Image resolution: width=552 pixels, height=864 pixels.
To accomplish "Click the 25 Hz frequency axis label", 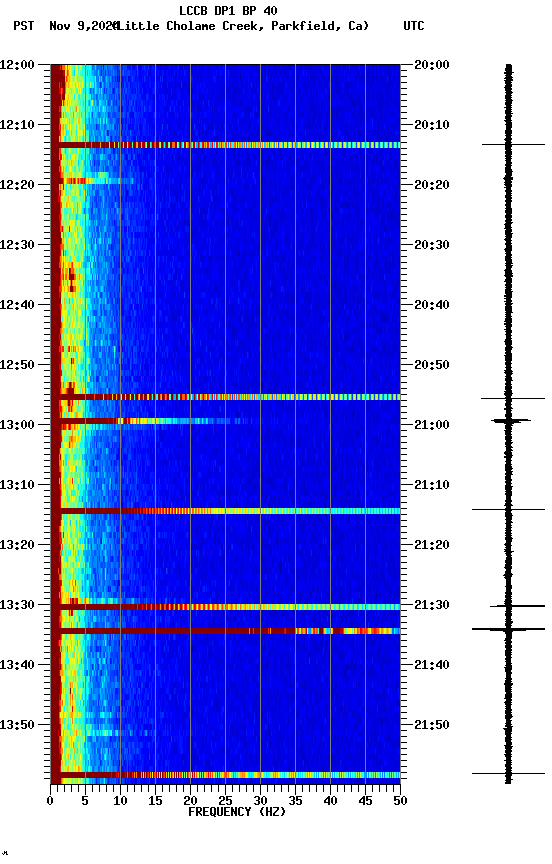I will coord(225,801).
